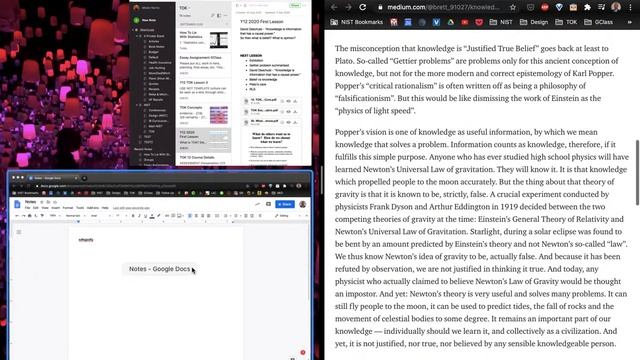Image resolution: width=640 pixels, height=360 pixels.
Task: Open the How To Lie With Statistics note
Action: pos(203,40)
